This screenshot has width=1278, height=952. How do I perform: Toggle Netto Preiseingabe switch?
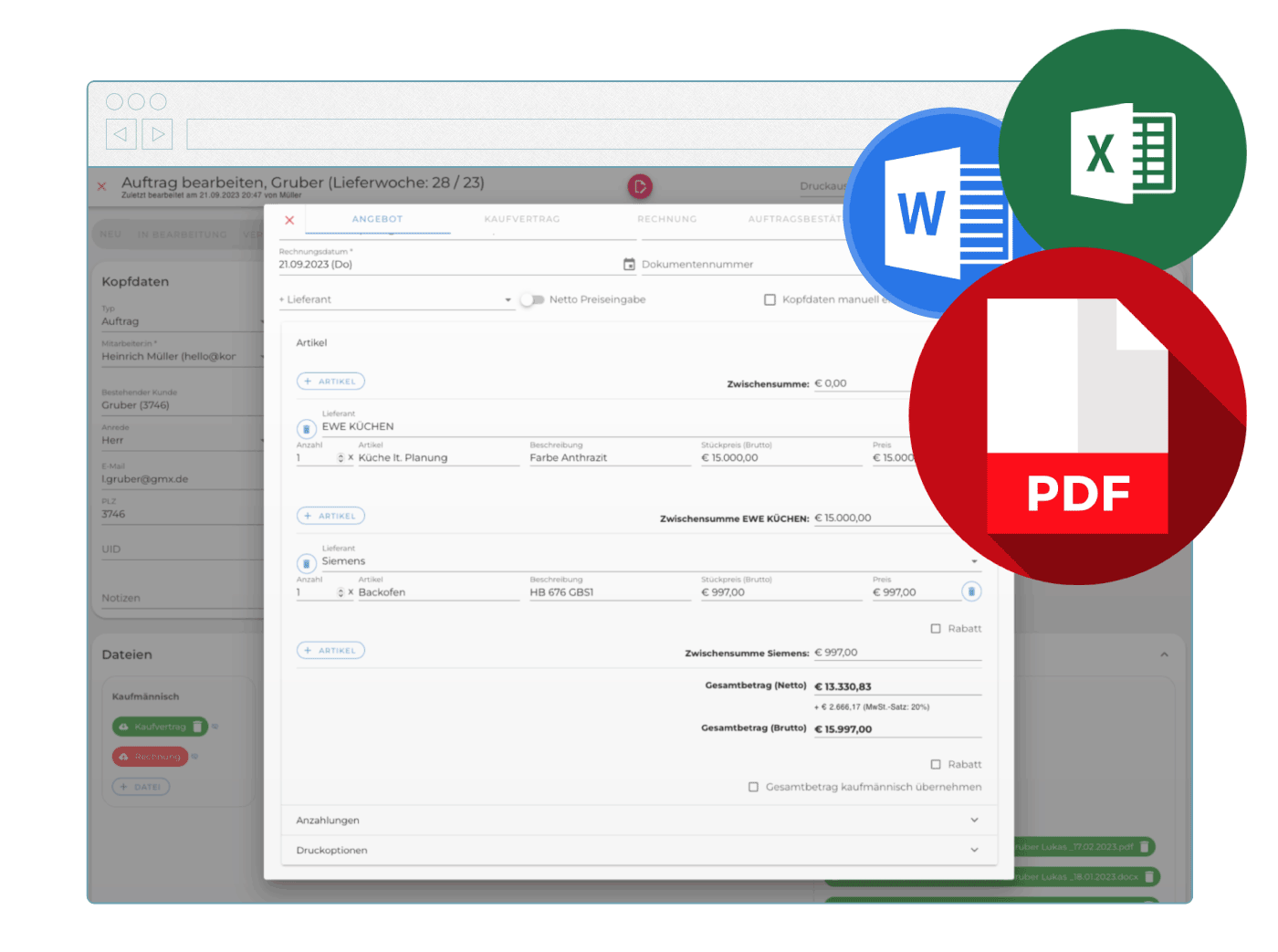pyautogui.click(x=532, y=299)
